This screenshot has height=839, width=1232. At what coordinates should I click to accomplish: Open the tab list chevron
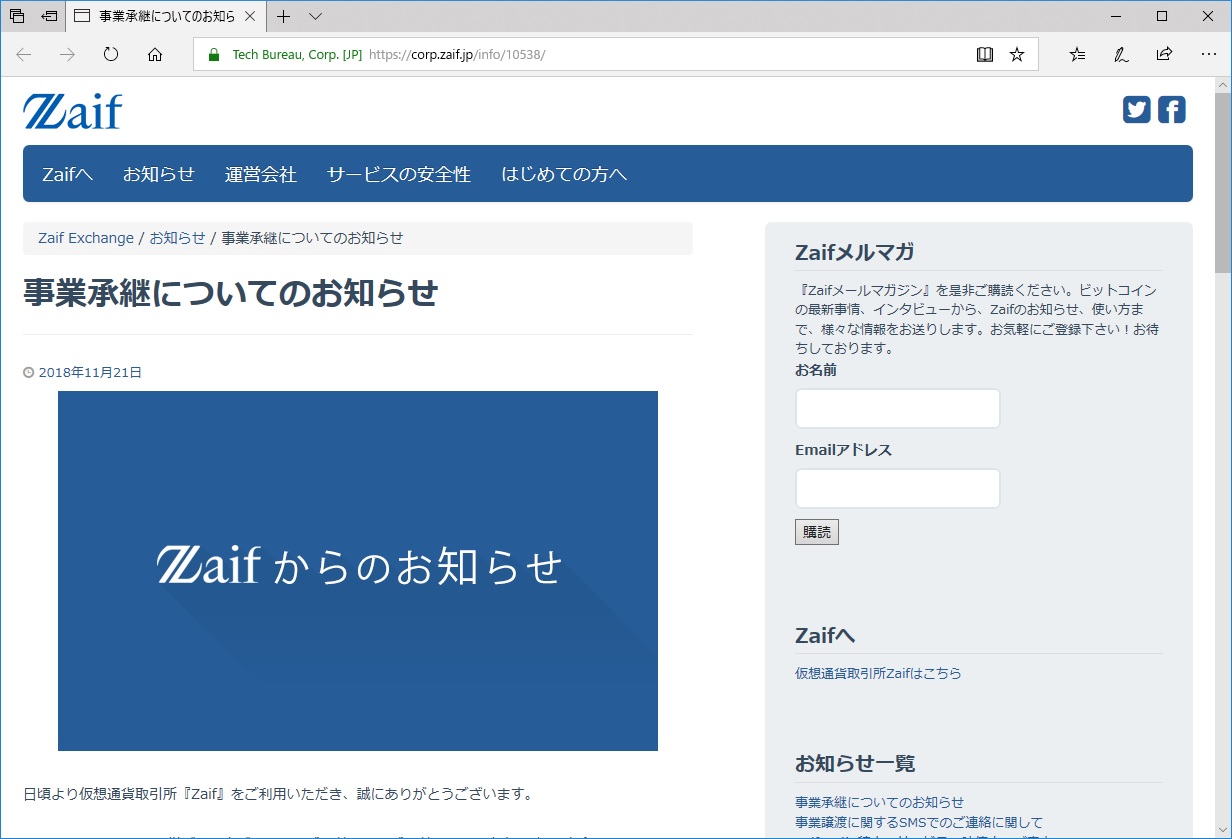click(314, 17)
